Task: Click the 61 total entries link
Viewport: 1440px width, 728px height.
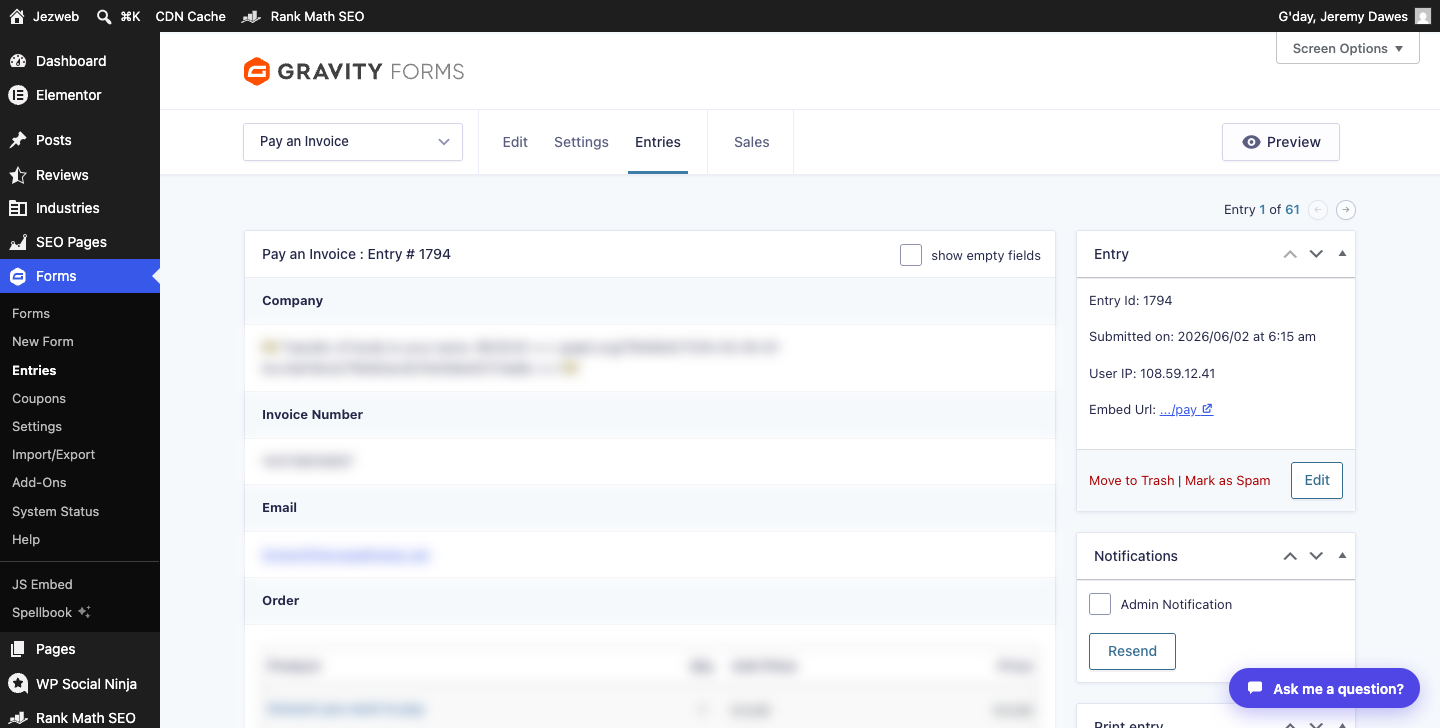Action: 1292,210
